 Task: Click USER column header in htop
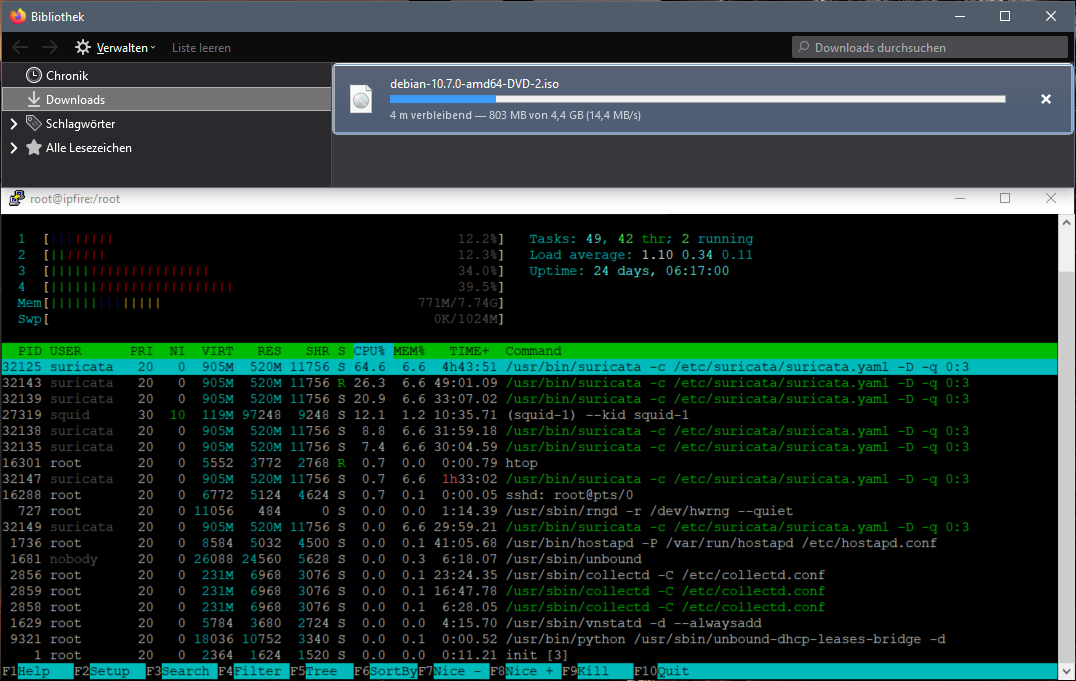[x=65, y=351]
